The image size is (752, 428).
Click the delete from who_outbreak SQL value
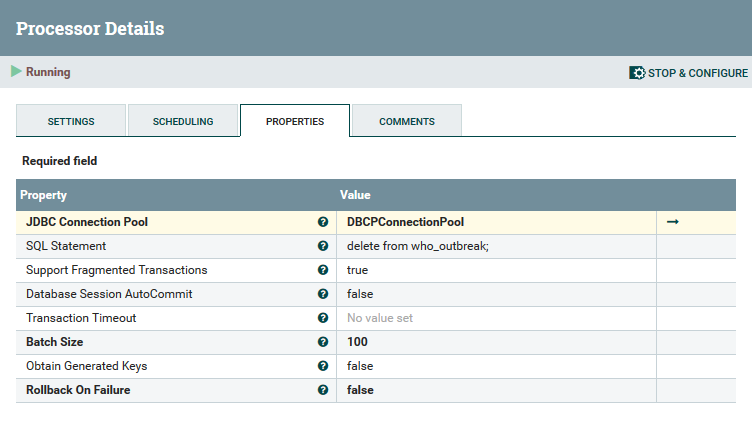click(x=418, y=246)
